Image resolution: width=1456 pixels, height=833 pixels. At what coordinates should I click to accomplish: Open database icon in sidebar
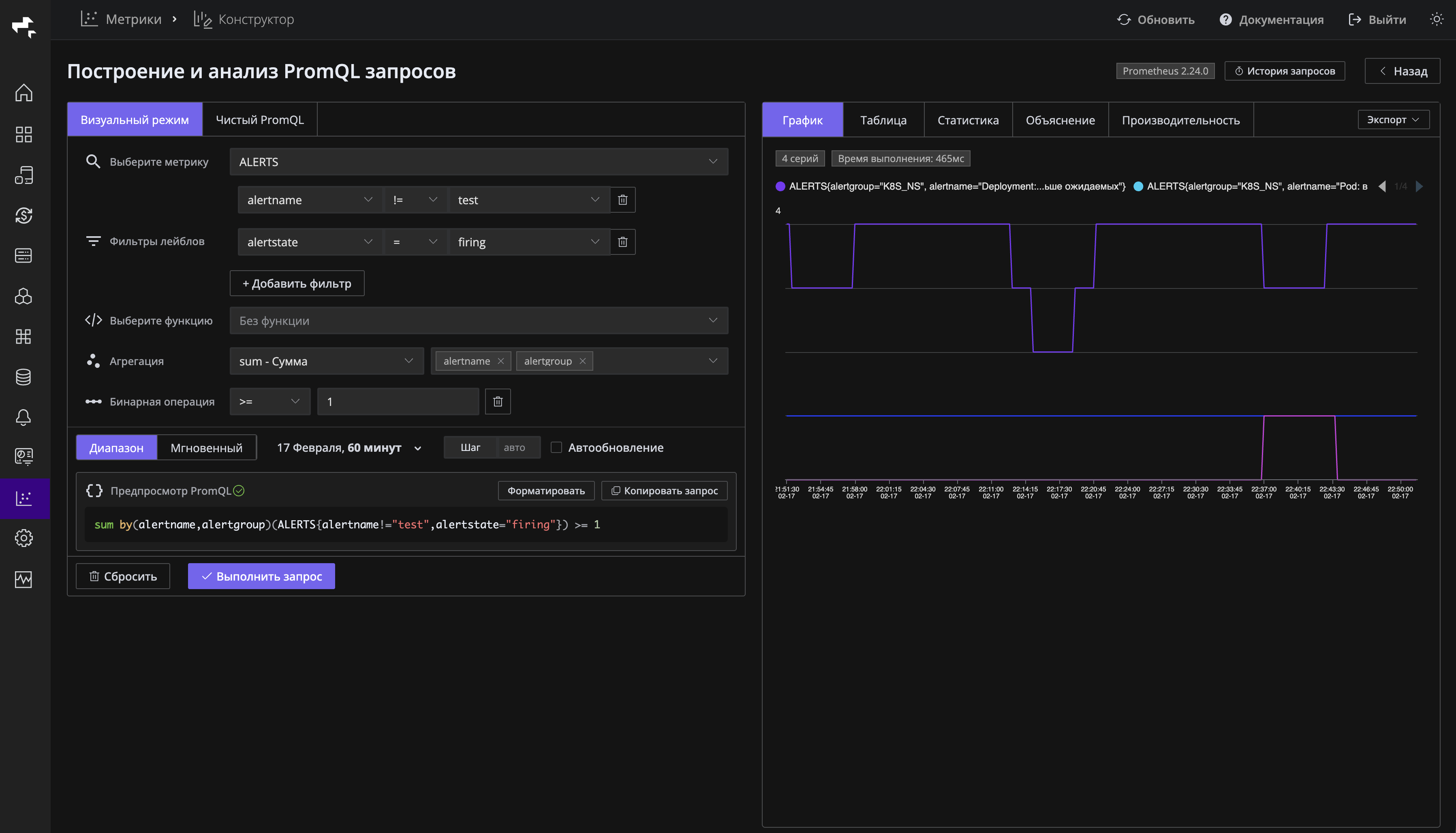coord(24,376)
